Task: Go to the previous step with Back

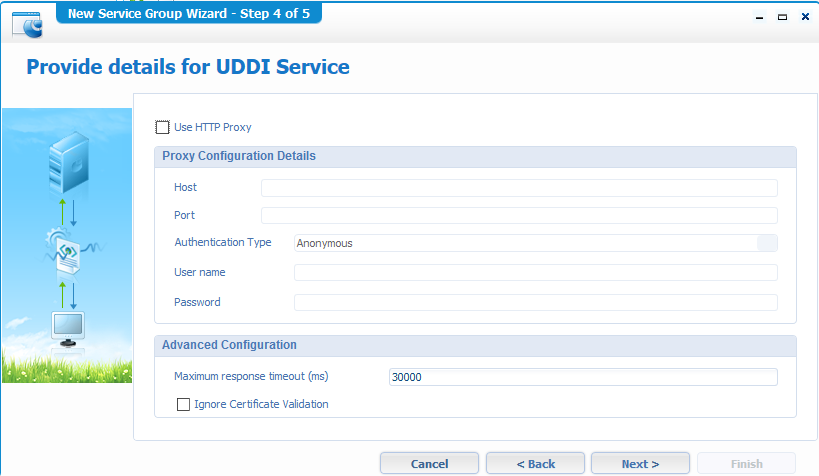Action: (535, 464)
